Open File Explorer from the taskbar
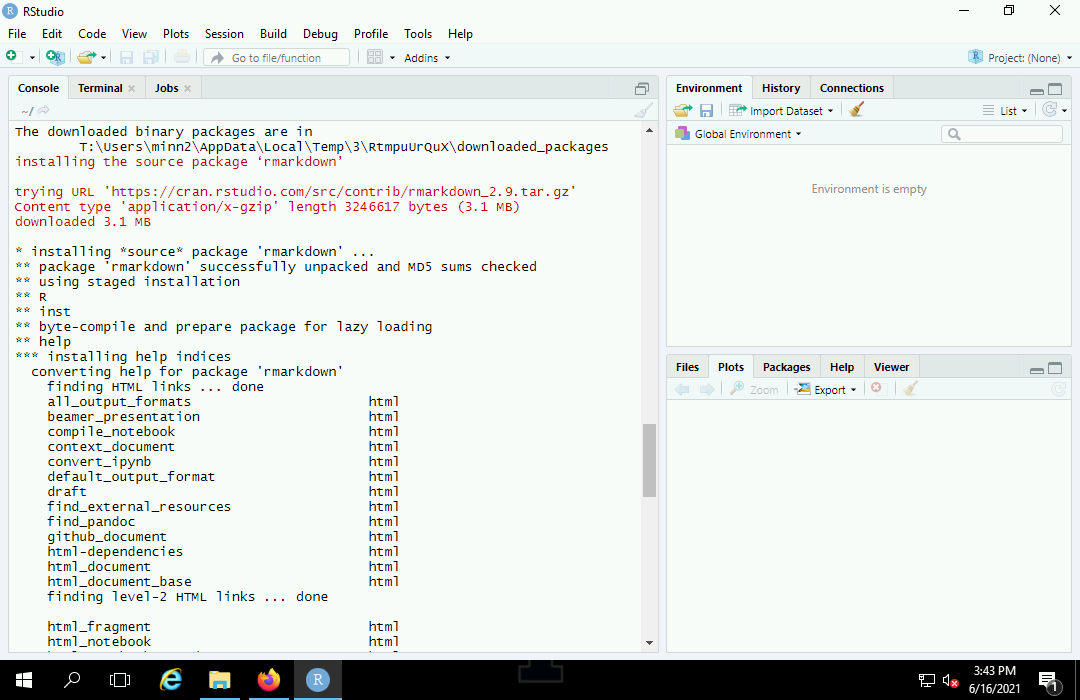This screenshot has width=1080, height=700. tap(220, 680)
